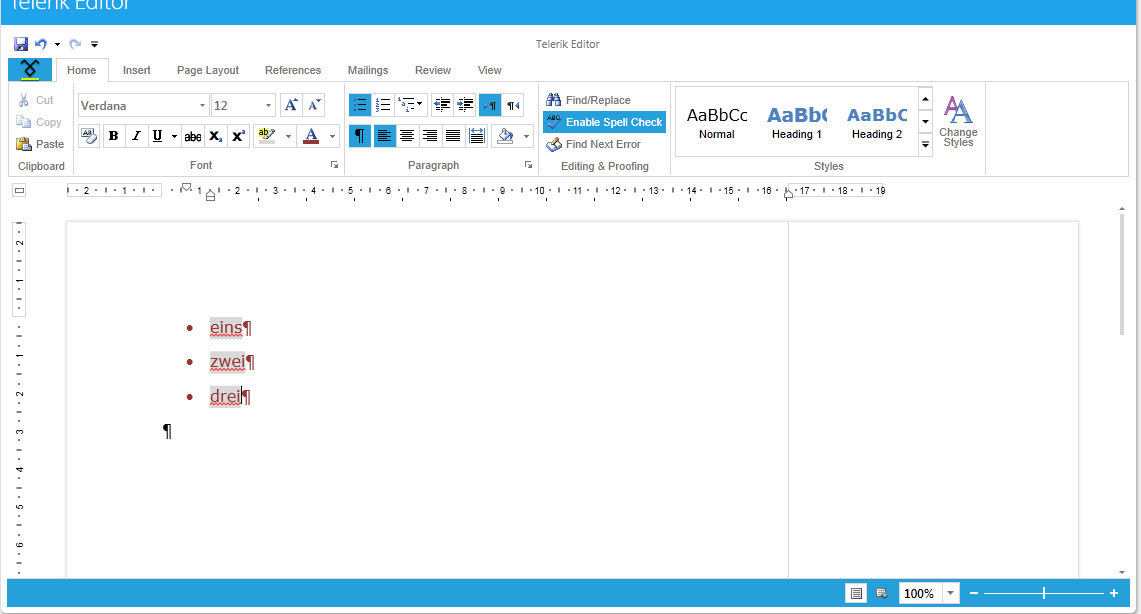Apply the Heading 1 style

click(x=797, y=123)
